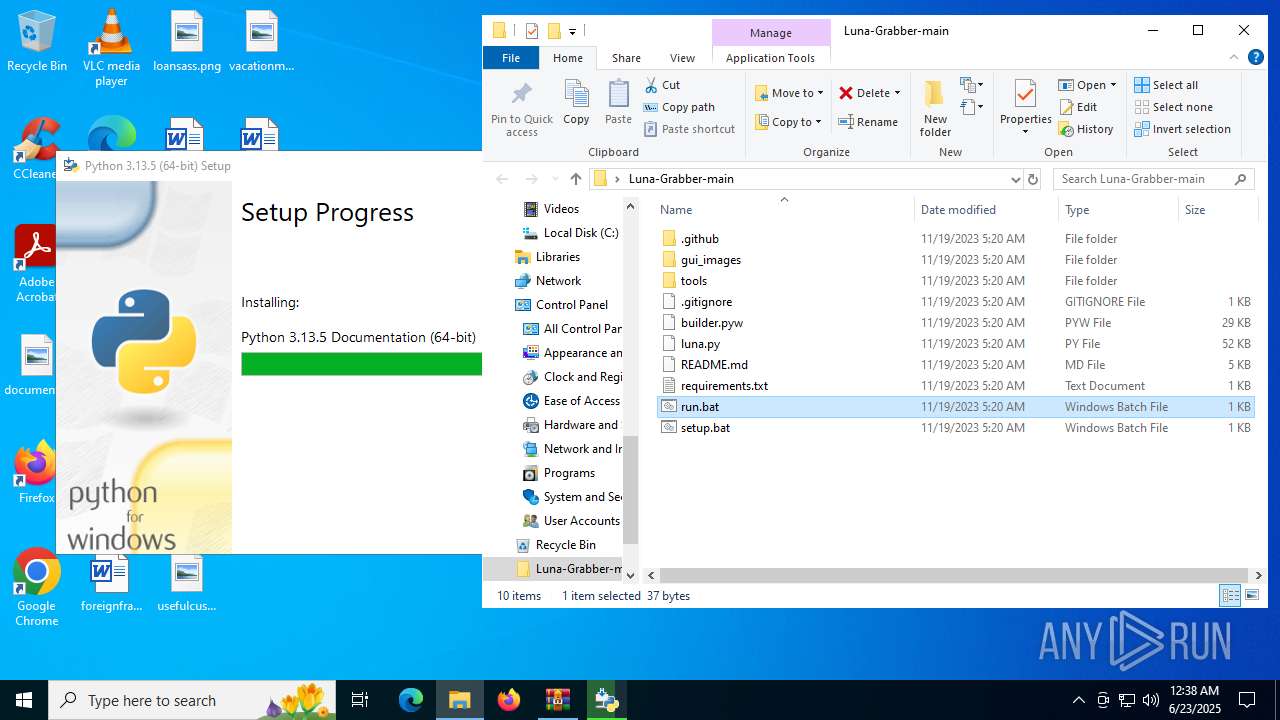The image size is (1280, 720).
Task: Switch to the Home ribbon tab
Action: click(568, 58)
